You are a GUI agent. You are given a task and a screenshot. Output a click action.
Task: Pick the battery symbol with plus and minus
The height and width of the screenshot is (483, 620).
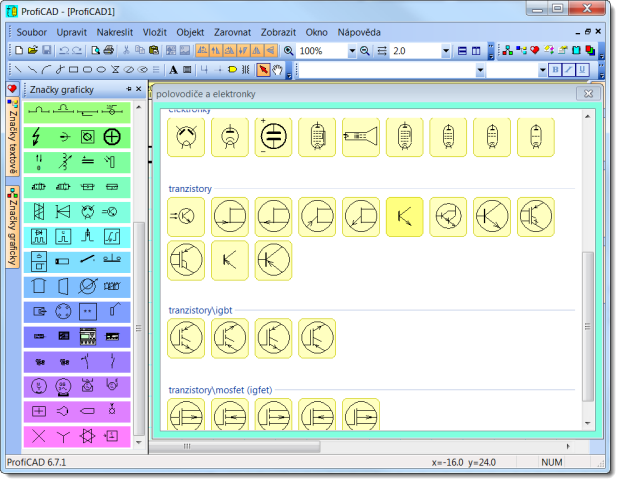coord(273,137)
